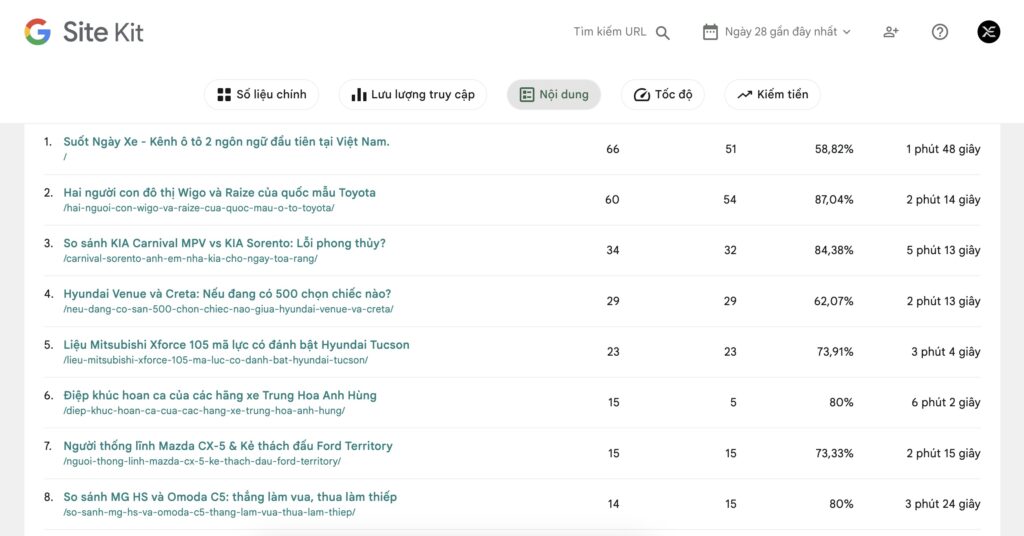The width and height of the screenshot is (1024, 536).
Task: Click the 14 pageviews value in row 8
Action: (x=613, y=504)
